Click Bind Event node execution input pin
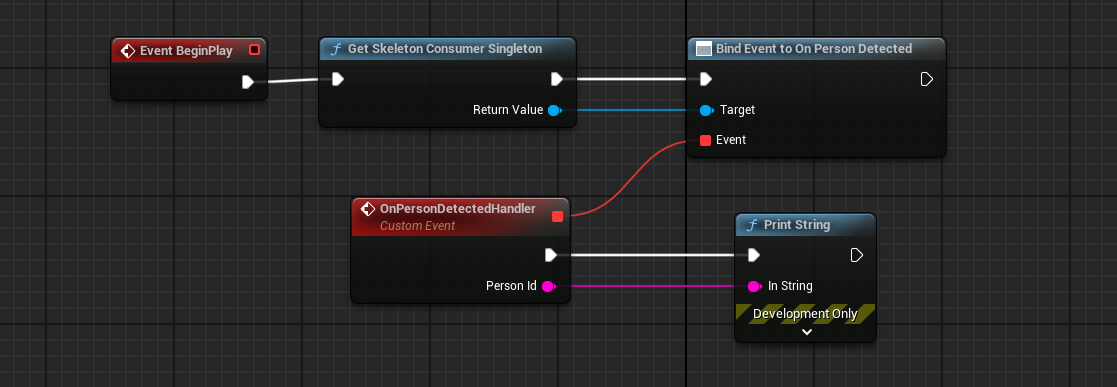The height and width of the screenshot is (387, 1117). pyautogui.click(x=705, y=79)
